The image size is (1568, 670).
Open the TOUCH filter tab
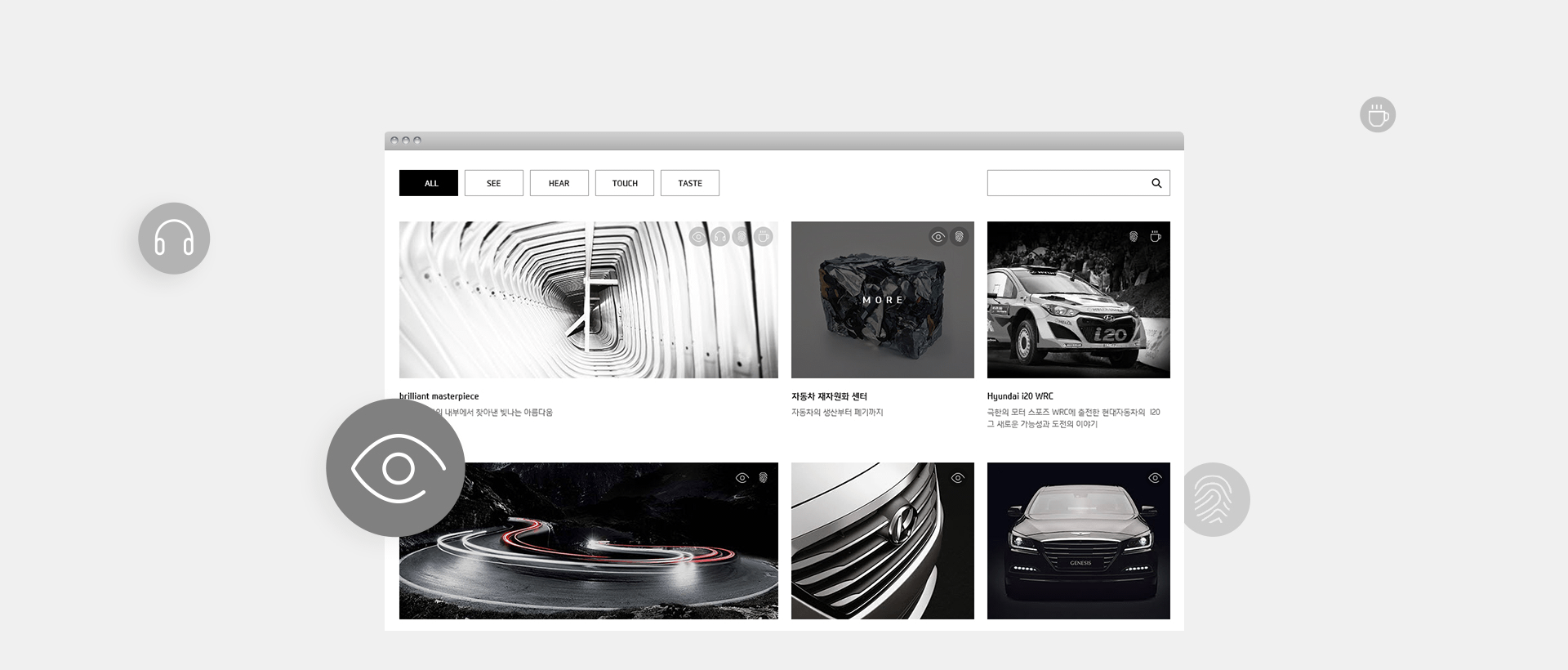[x=625, y=183]
